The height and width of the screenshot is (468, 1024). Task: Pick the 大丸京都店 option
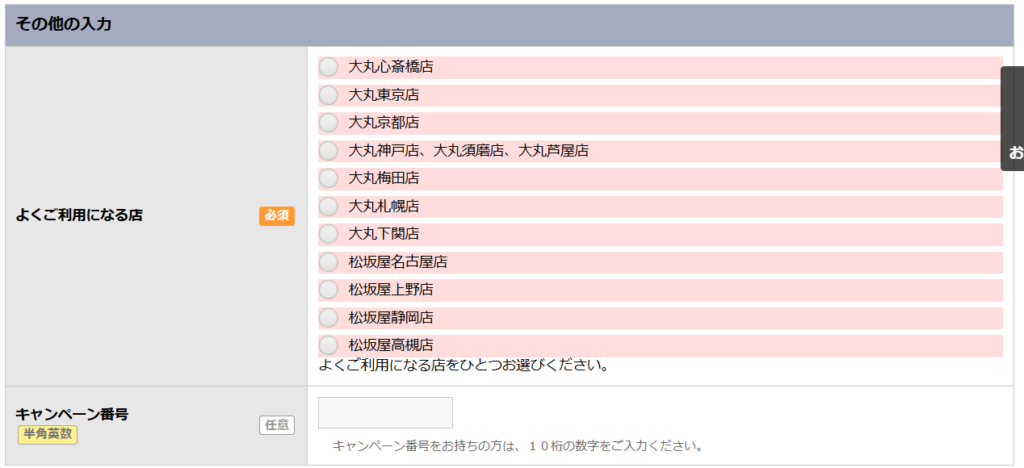[329, 123]
